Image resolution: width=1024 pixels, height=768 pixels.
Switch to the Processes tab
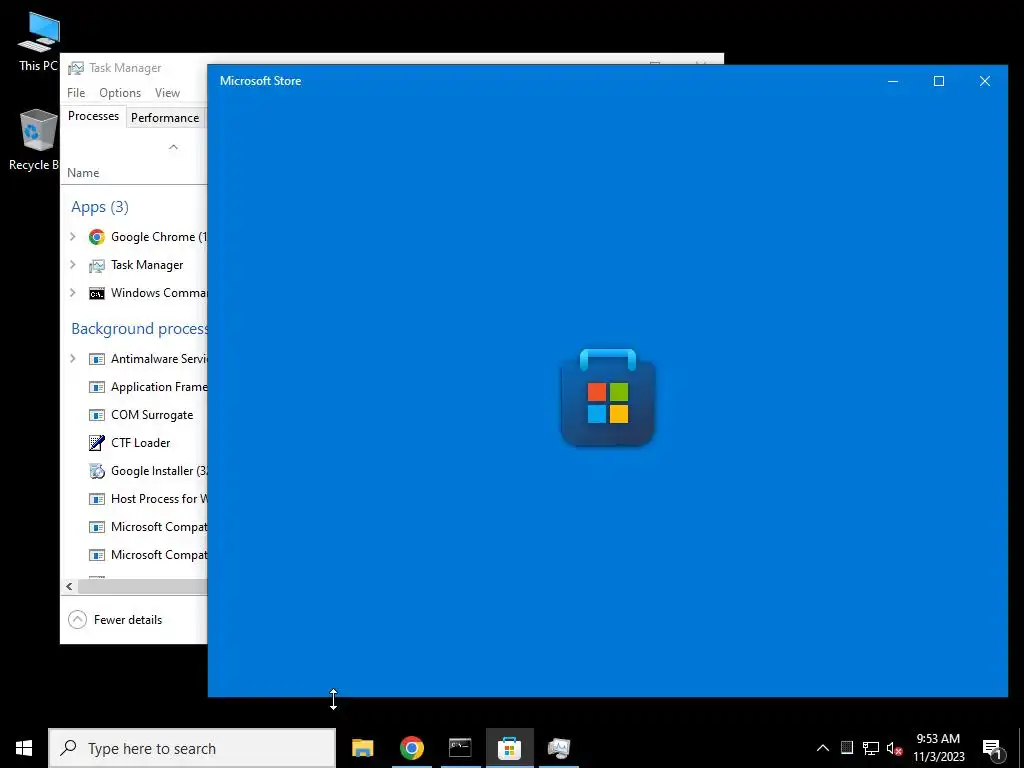[x=93, y=116]
